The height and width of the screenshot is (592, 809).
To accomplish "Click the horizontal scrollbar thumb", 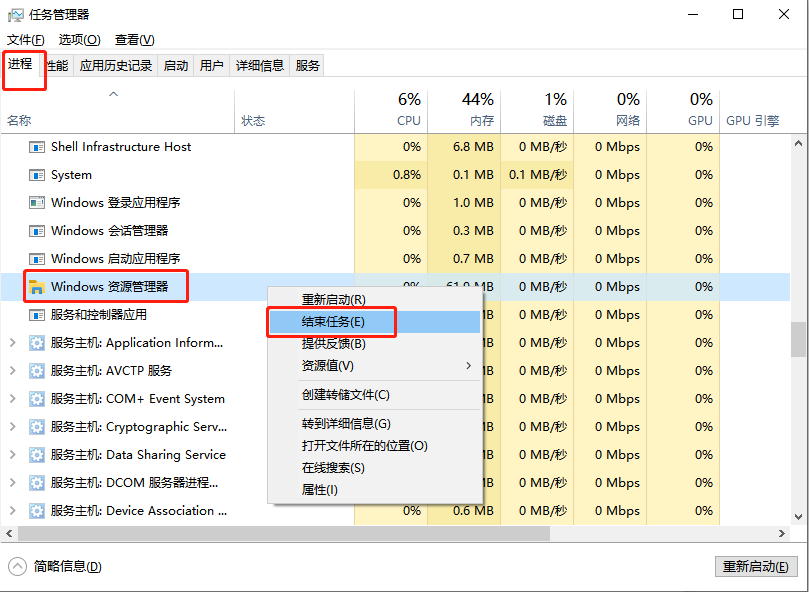I will pyautogui.click(x=284, y=533).
